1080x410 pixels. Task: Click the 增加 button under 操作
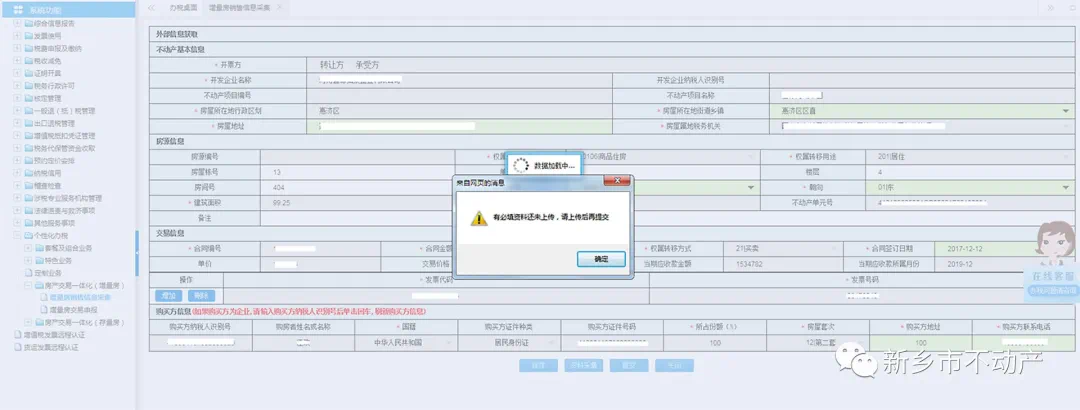coord(169,295)
